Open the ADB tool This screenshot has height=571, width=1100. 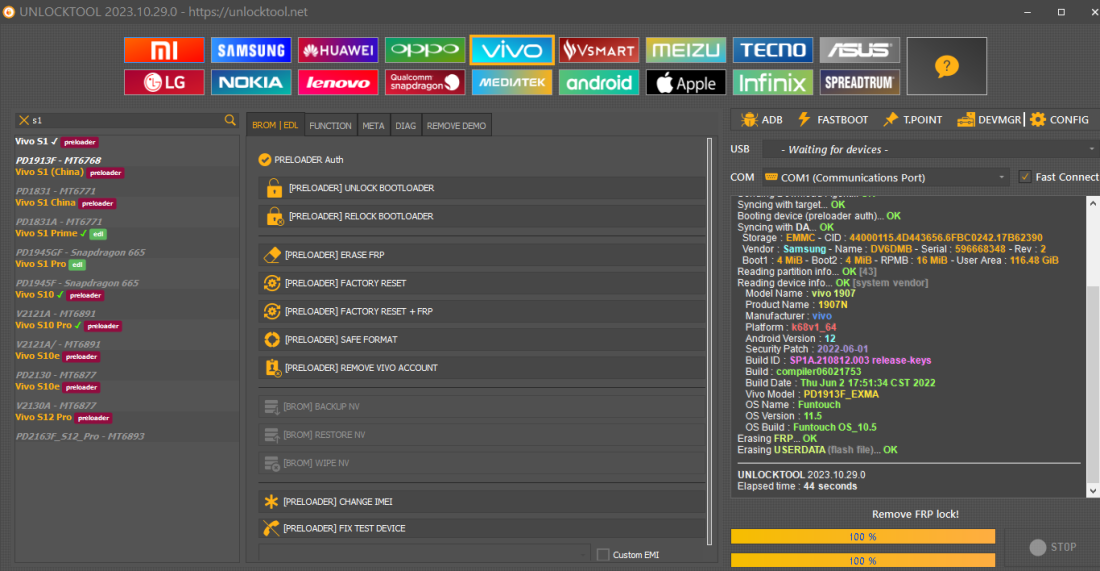(762, 120)
